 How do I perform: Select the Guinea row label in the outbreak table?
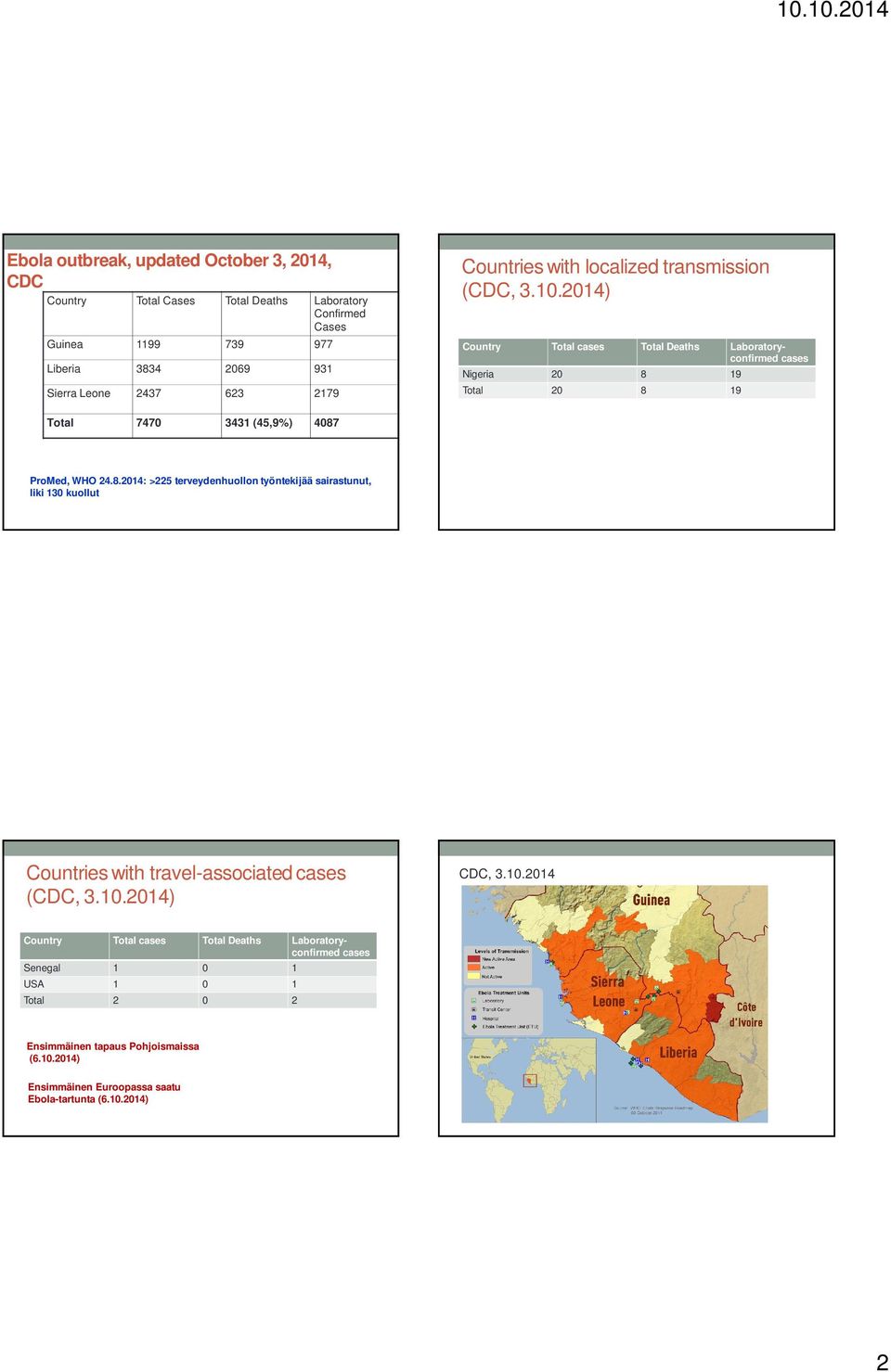[65, 344]
